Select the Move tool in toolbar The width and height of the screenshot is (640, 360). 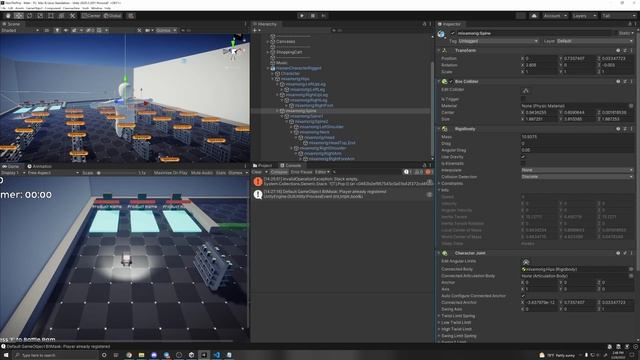coord(19,16)
